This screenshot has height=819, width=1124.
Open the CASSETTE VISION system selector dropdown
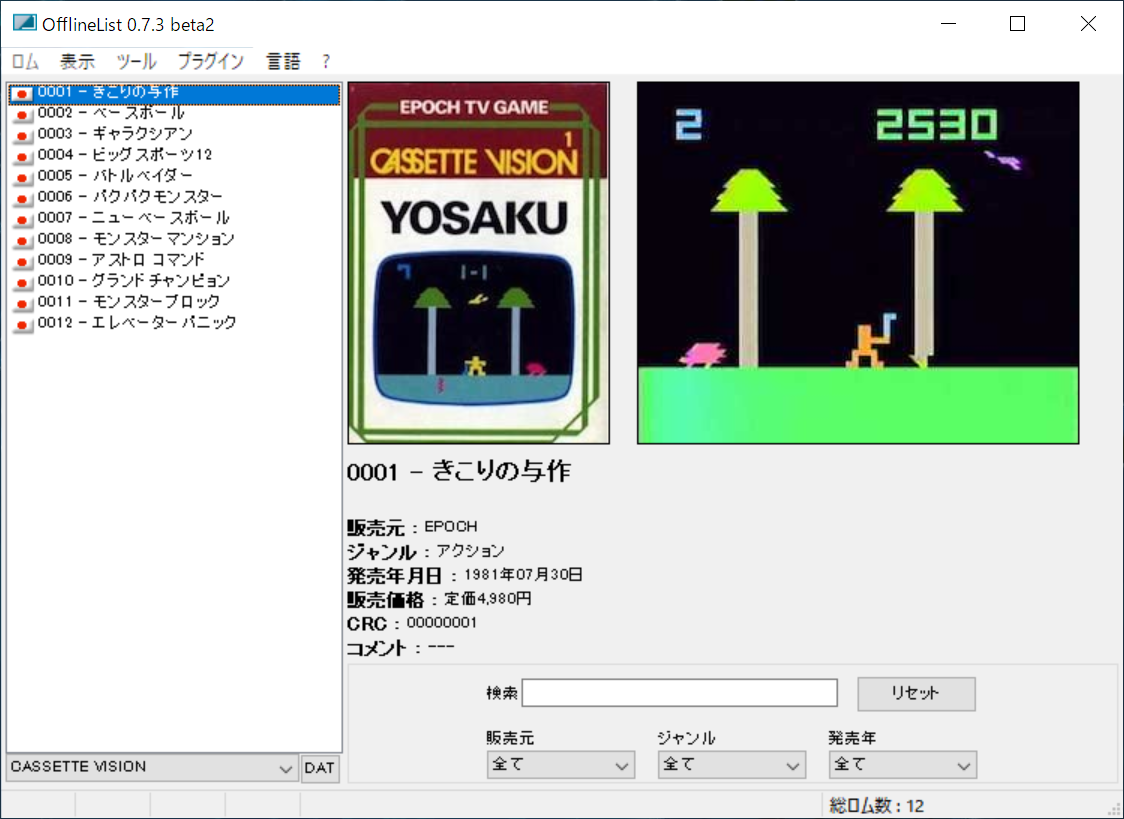click(x=152, y=768)
